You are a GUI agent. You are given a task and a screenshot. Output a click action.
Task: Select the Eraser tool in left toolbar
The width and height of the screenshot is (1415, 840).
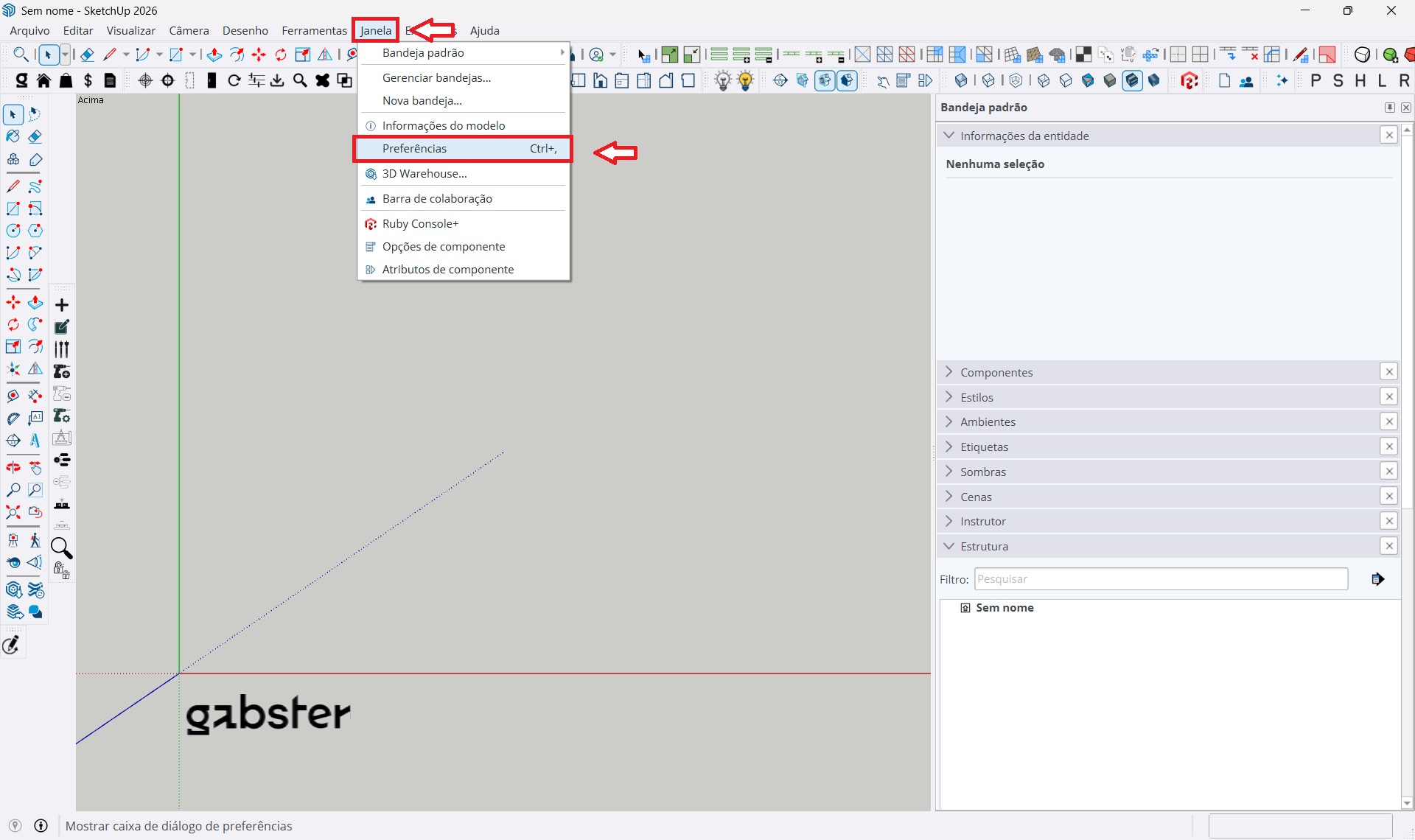35,137
